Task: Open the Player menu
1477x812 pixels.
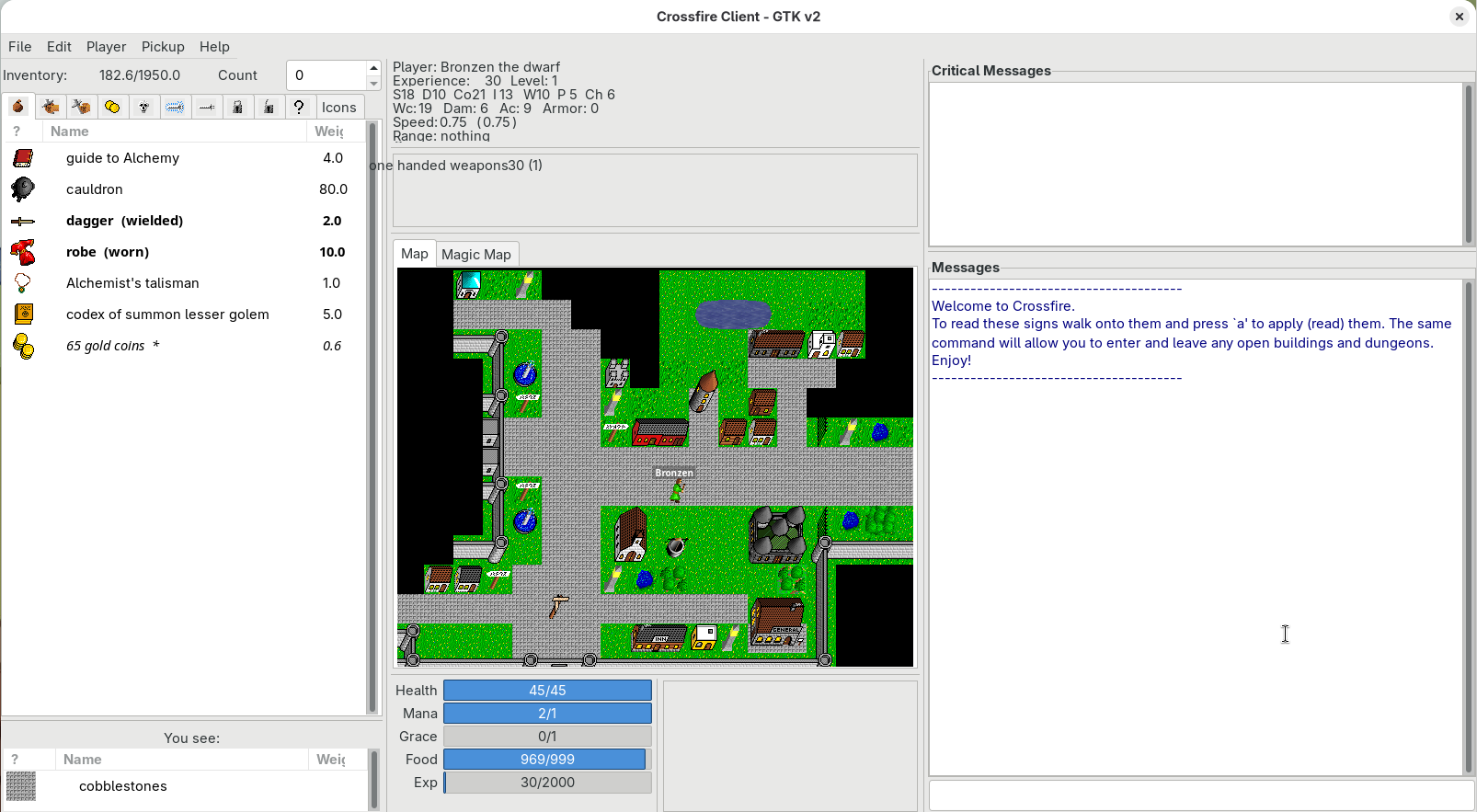Action: click(x=106, y=47)
